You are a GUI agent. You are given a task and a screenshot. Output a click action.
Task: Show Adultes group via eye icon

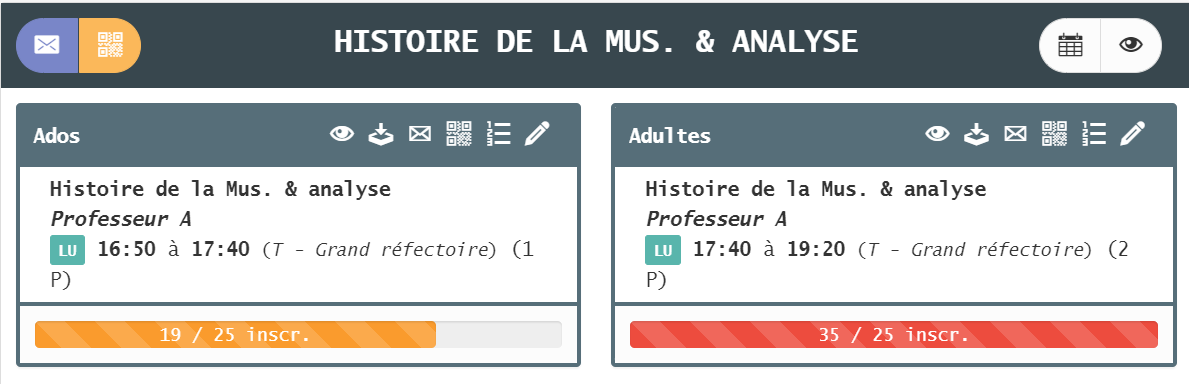[x=938, y=134]
